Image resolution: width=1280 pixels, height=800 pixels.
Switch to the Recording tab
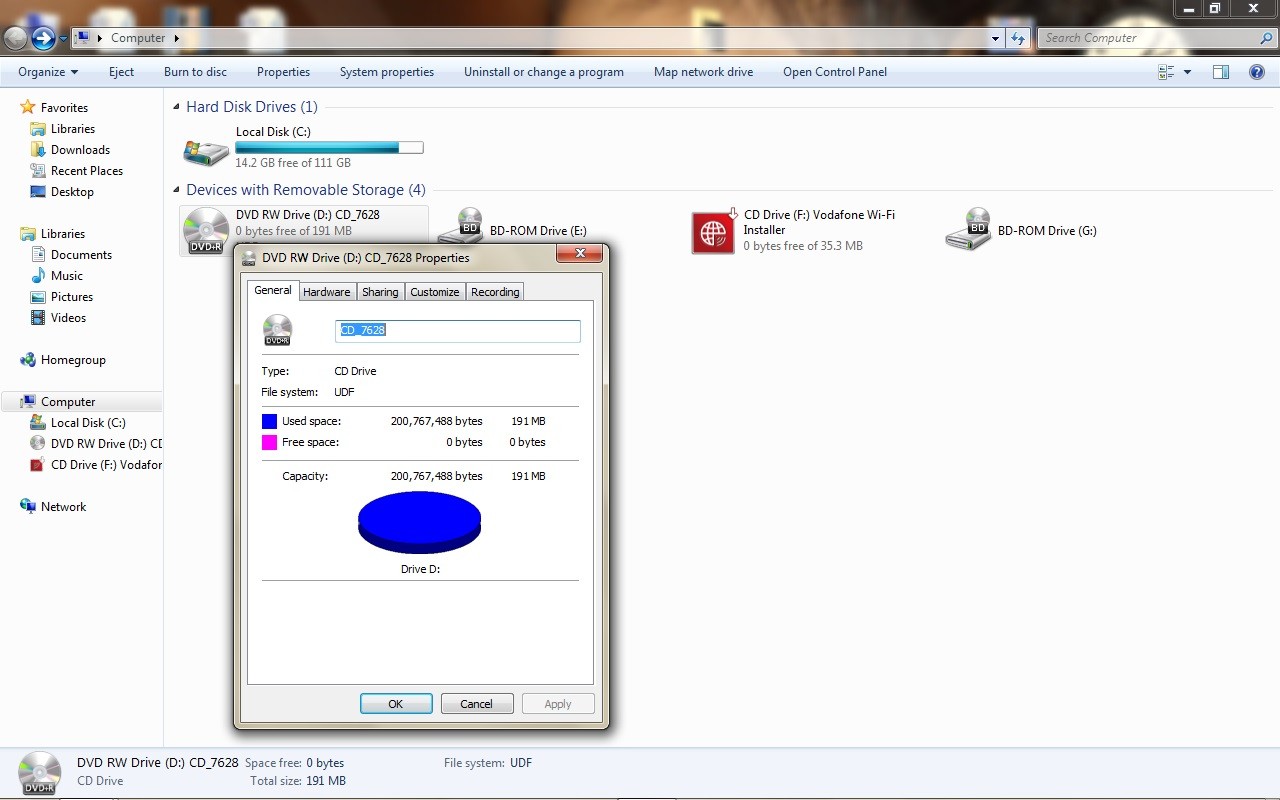tap(495, 292)
